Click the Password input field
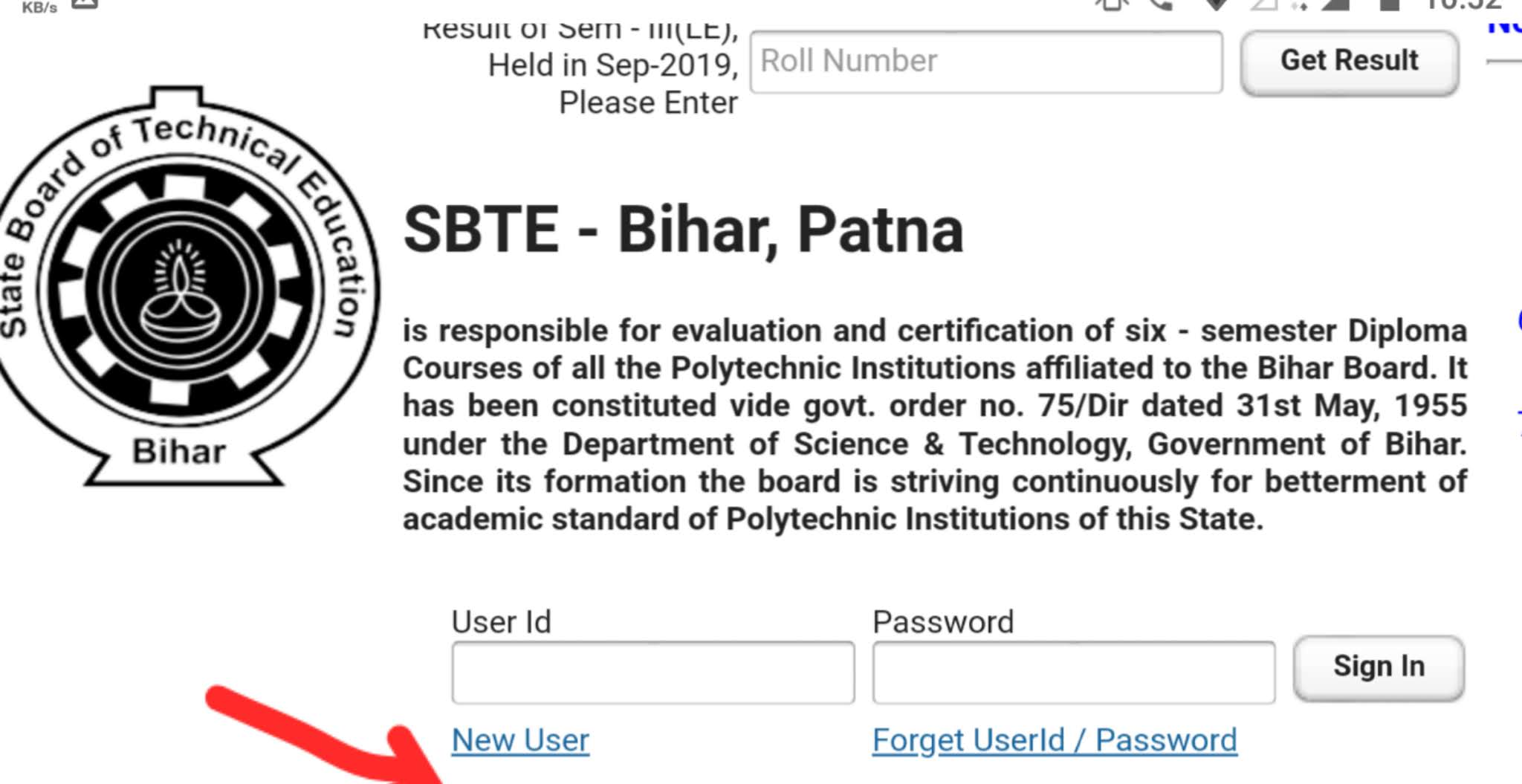 tap(1073, 673)
